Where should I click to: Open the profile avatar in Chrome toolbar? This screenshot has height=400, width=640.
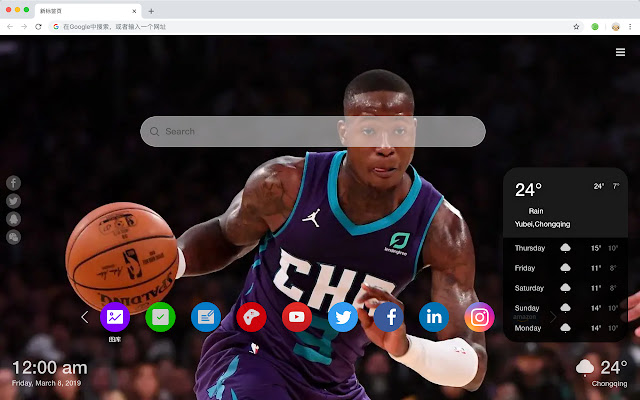pyautogui.click(x=616, y=27)
